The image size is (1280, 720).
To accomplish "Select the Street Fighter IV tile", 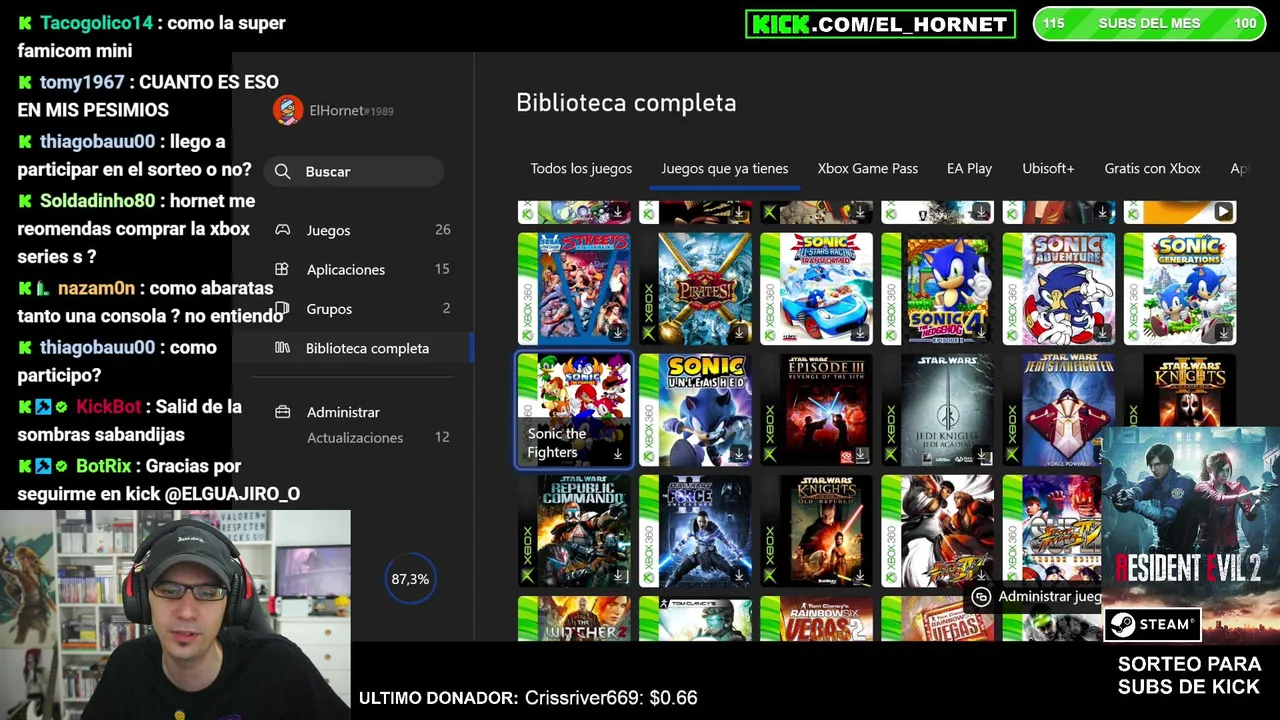I will [x=937, y=531].
